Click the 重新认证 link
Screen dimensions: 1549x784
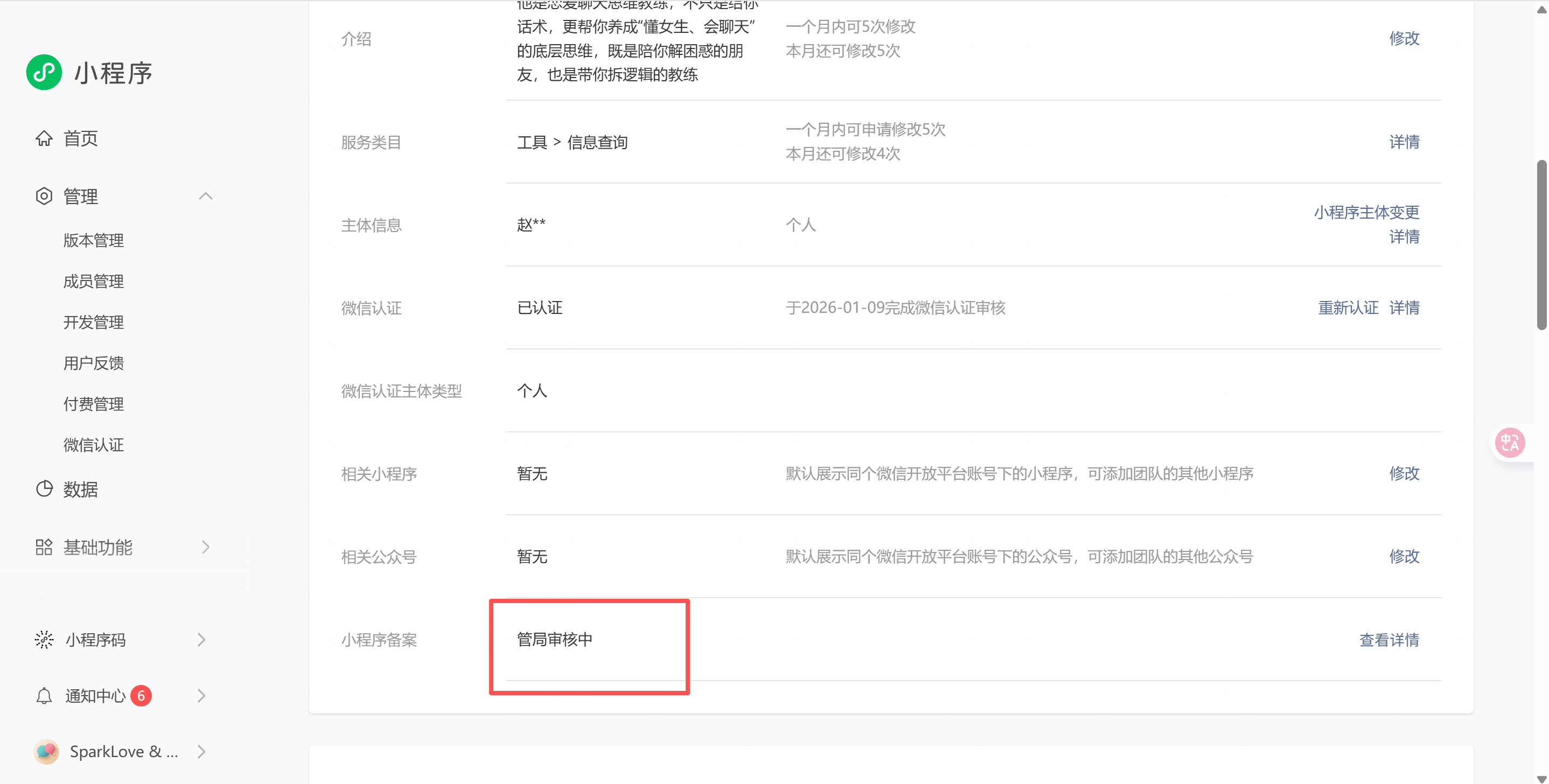tap(1348, 308)
